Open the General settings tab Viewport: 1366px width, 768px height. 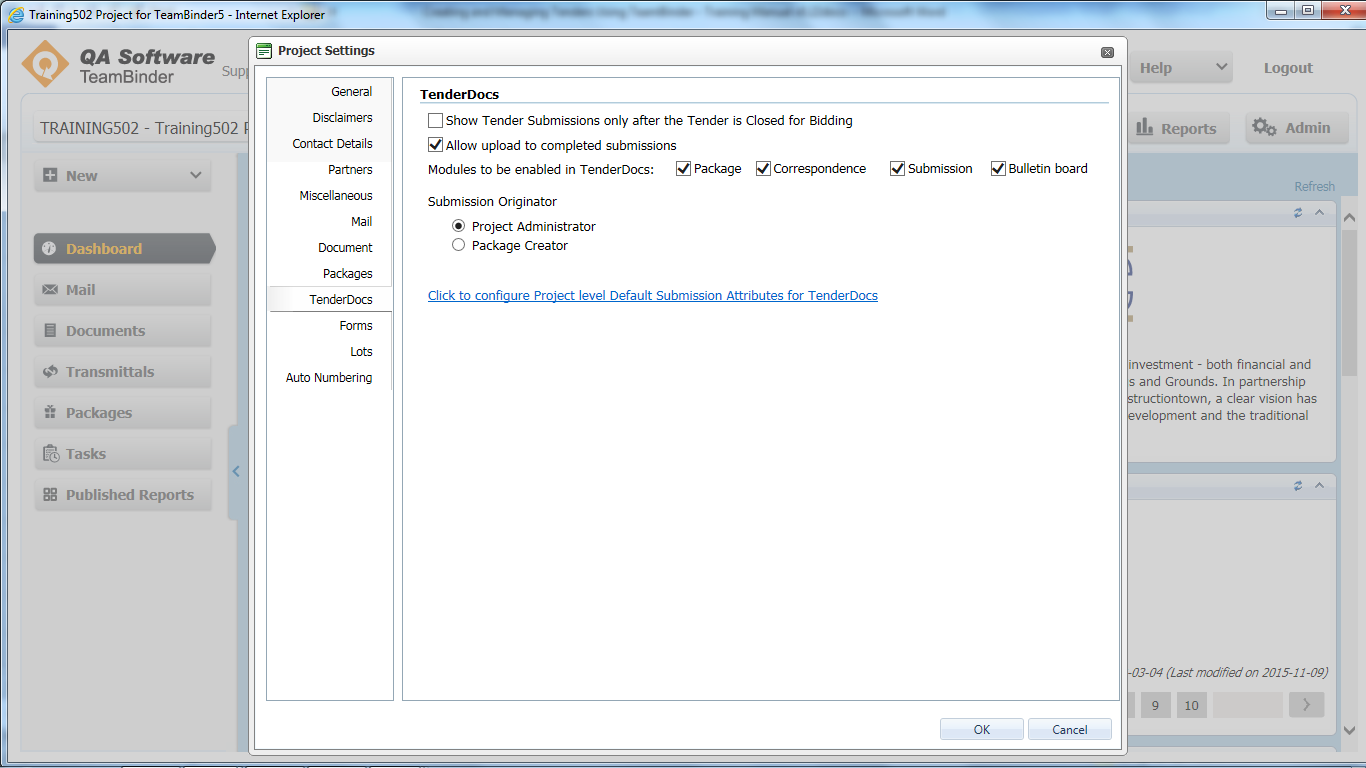(x=352, y=92)
